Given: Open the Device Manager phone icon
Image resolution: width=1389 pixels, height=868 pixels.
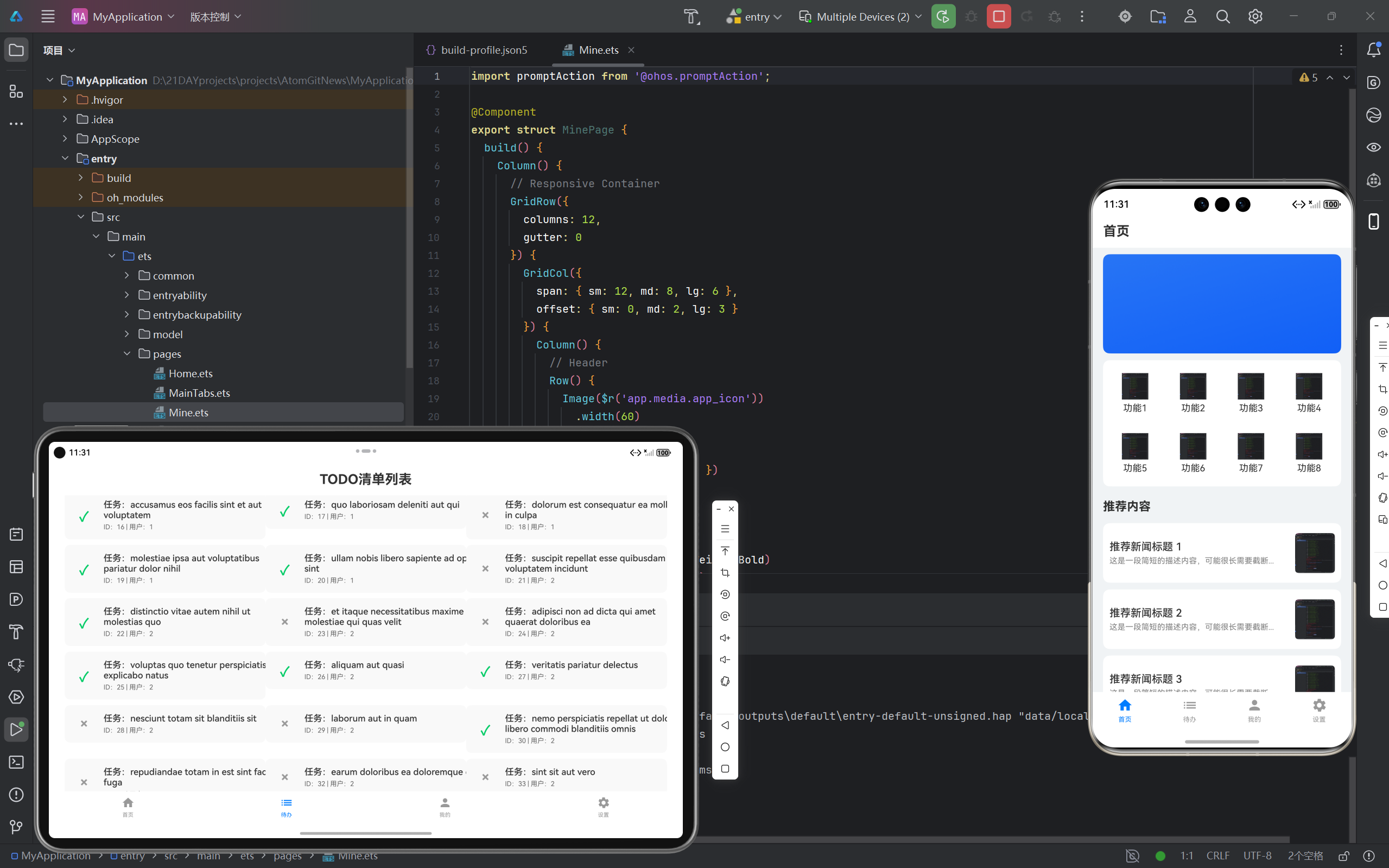Looking at the screenshot, I should (x=1373, y=221).
